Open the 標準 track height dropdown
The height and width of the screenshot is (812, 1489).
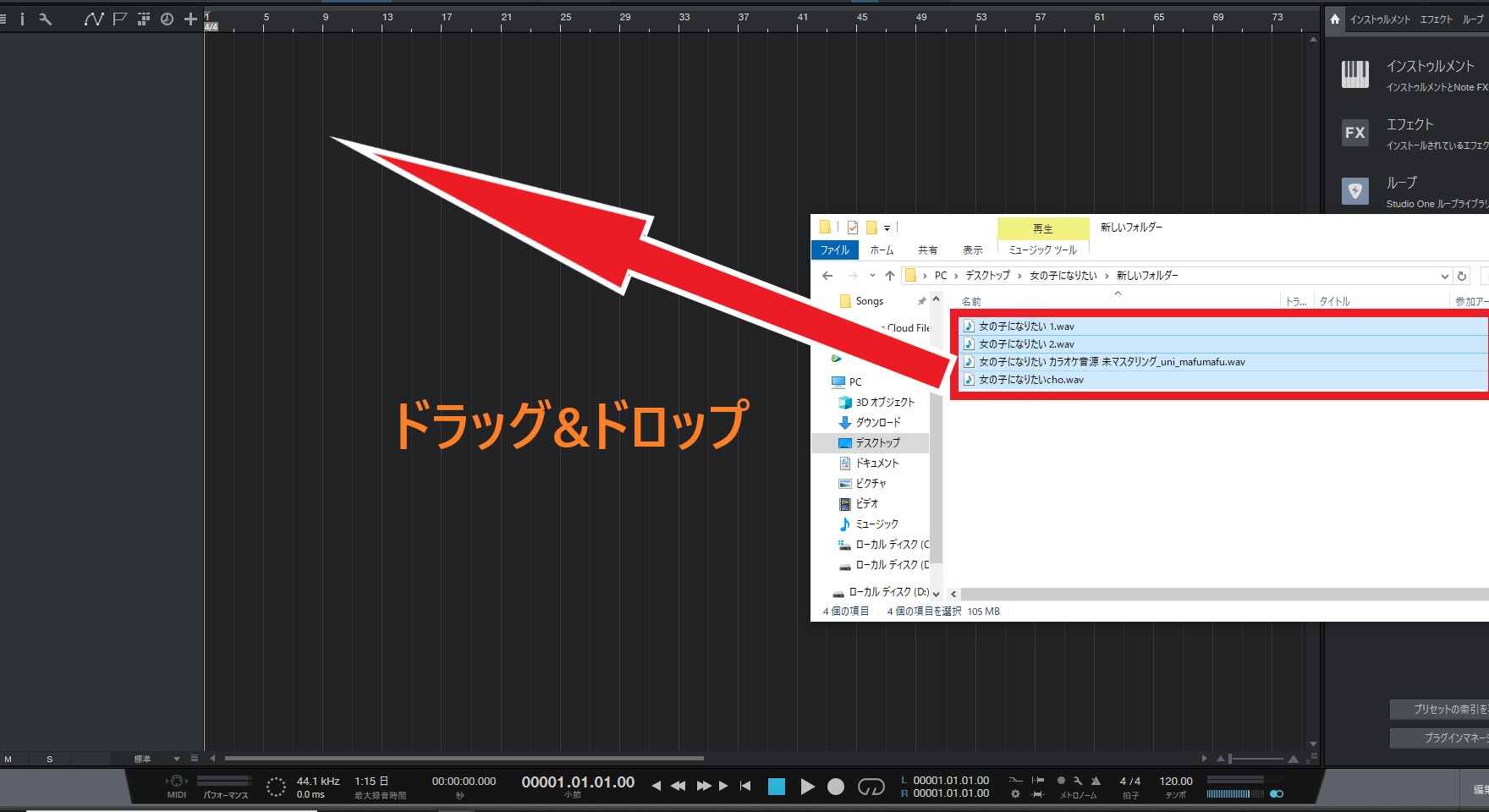(x=157, y=760)
